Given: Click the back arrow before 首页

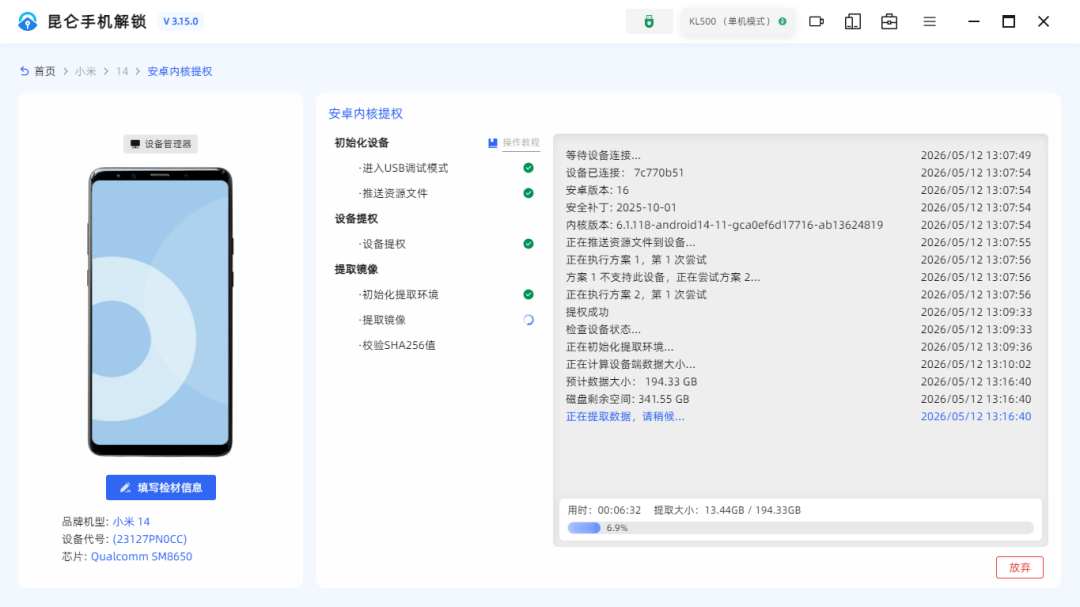Looking at the screenshot, I should pyautogui.click(x=24, y=71).
